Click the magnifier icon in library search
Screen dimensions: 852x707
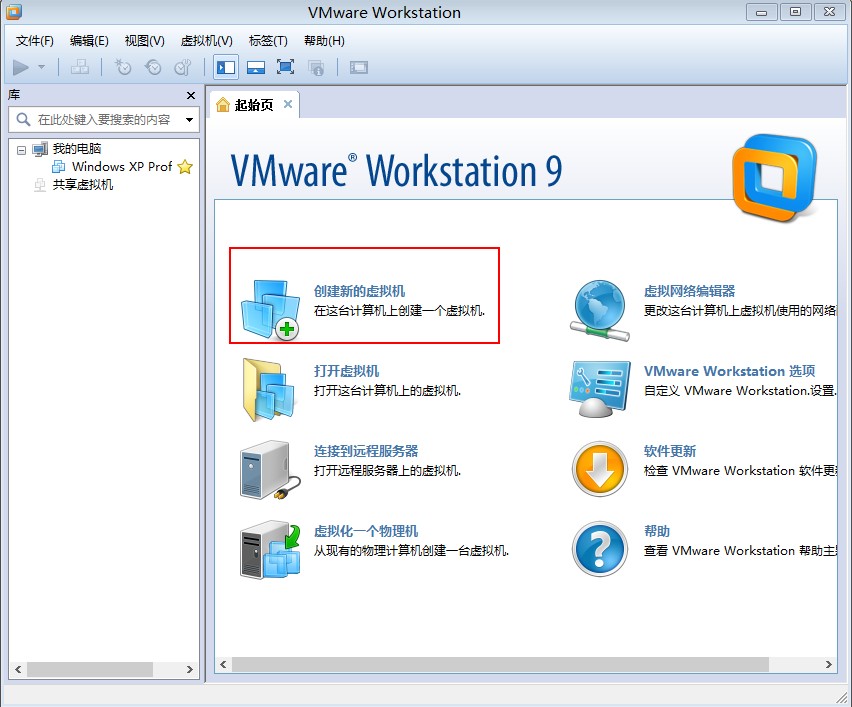[23, 119]
